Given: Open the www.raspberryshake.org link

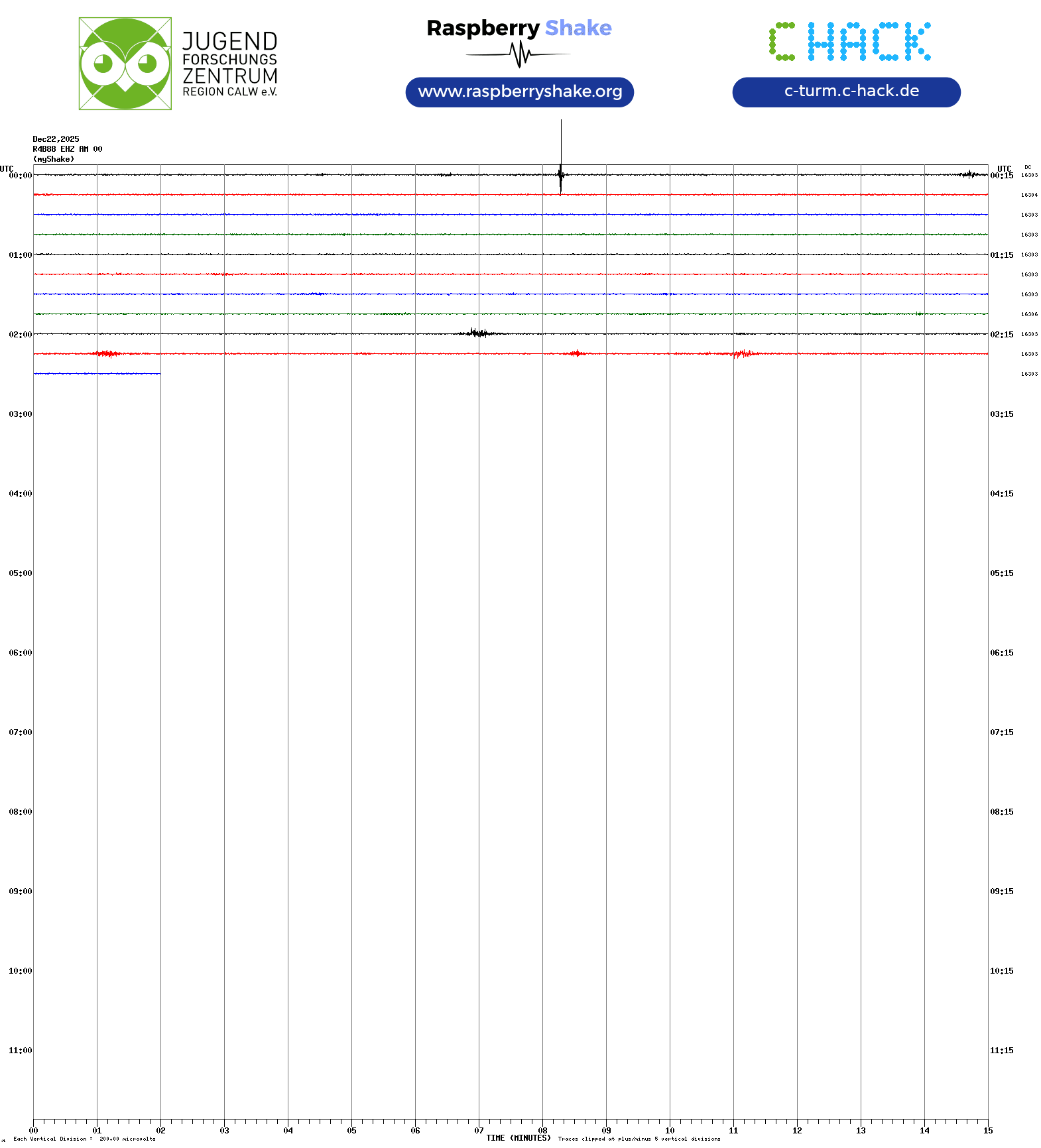Looking at the screenshot, I should coord(519,91).
